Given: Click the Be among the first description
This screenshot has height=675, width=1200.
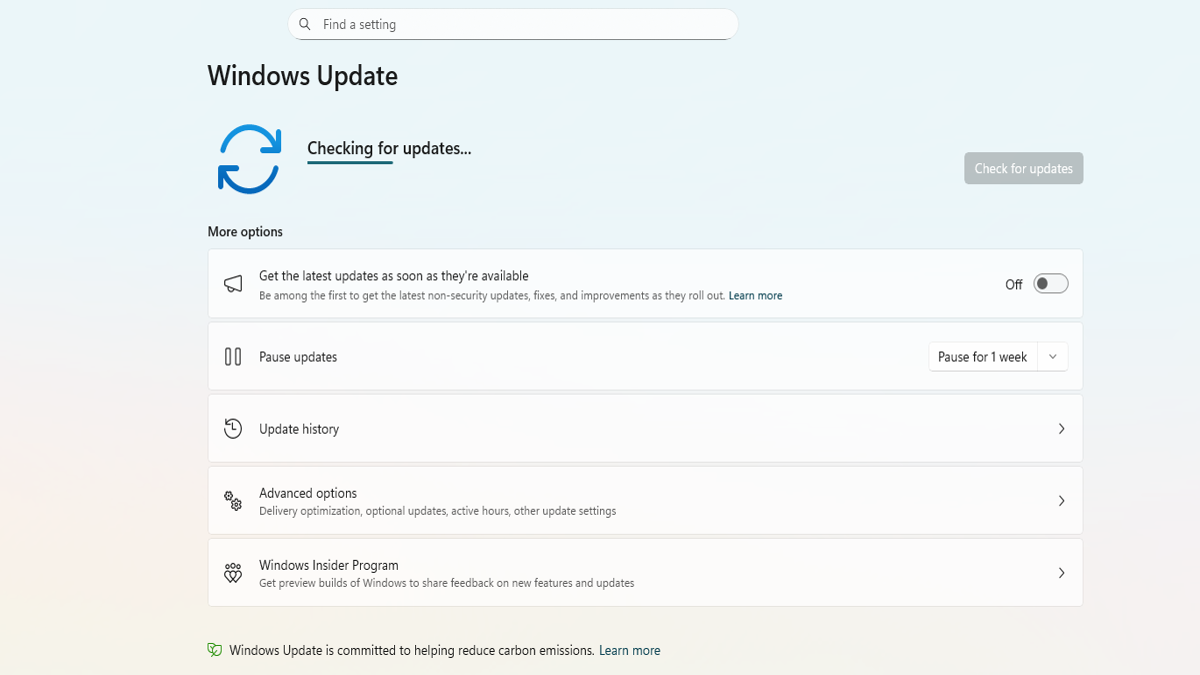Looking at the screenshot, I should click(492, 296).
